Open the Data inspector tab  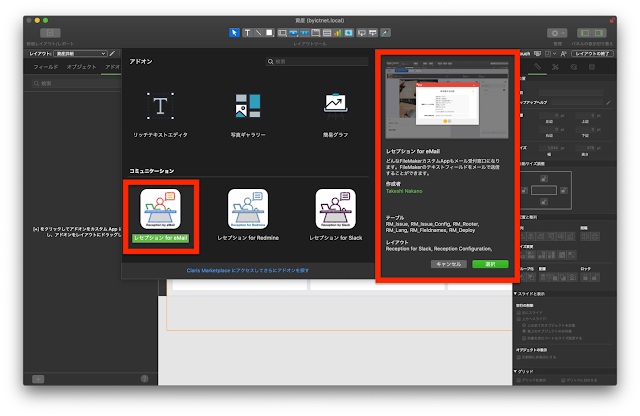point(592,67)
